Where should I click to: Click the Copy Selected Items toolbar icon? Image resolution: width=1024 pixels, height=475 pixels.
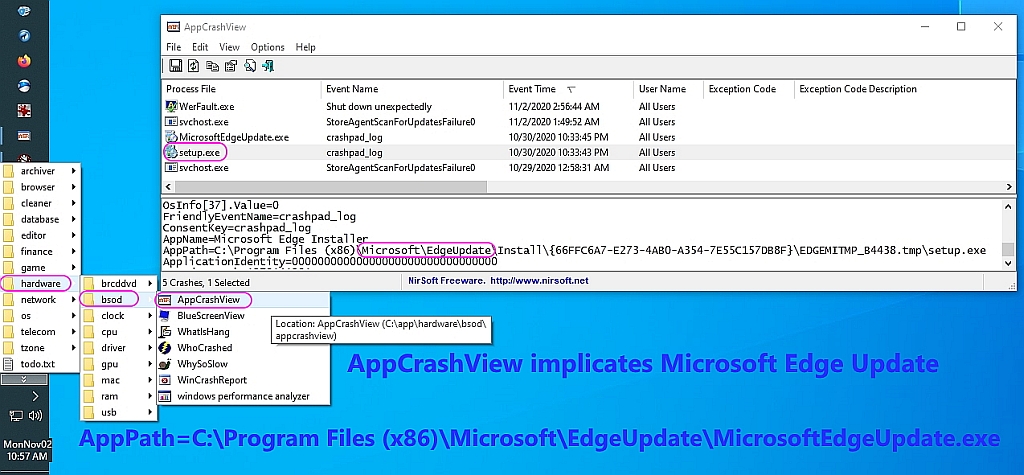click(x=212, y=65)
